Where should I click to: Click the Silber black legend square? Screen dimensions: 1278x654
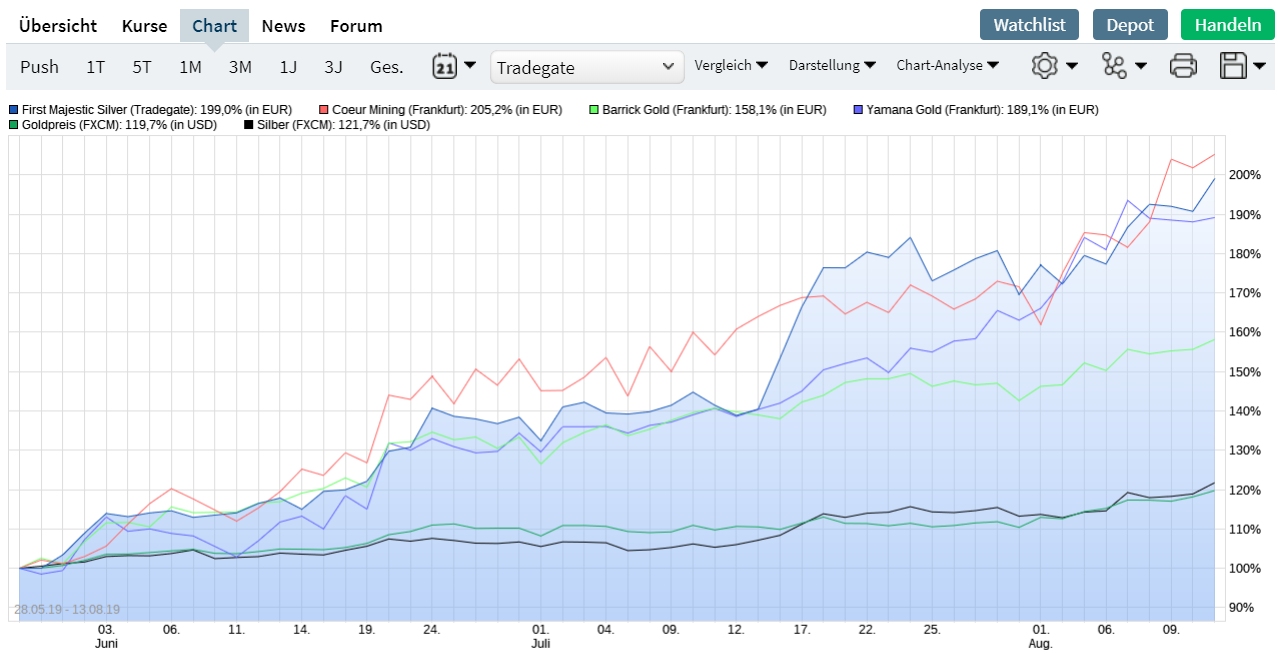pyautogui.click(x=248, y=125)
